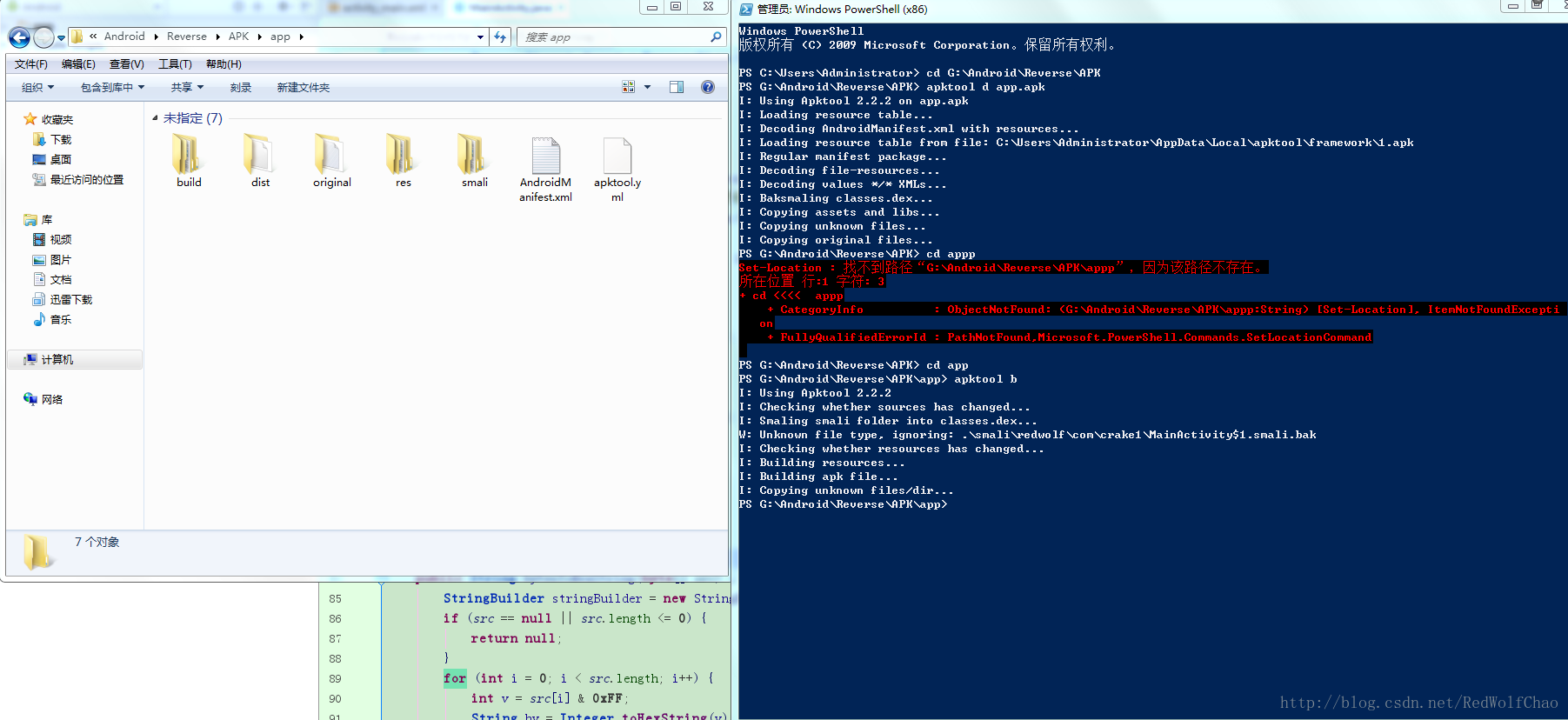Select 库 in the navigation pane
The image size is (1568, 720).
pos(47,220)
